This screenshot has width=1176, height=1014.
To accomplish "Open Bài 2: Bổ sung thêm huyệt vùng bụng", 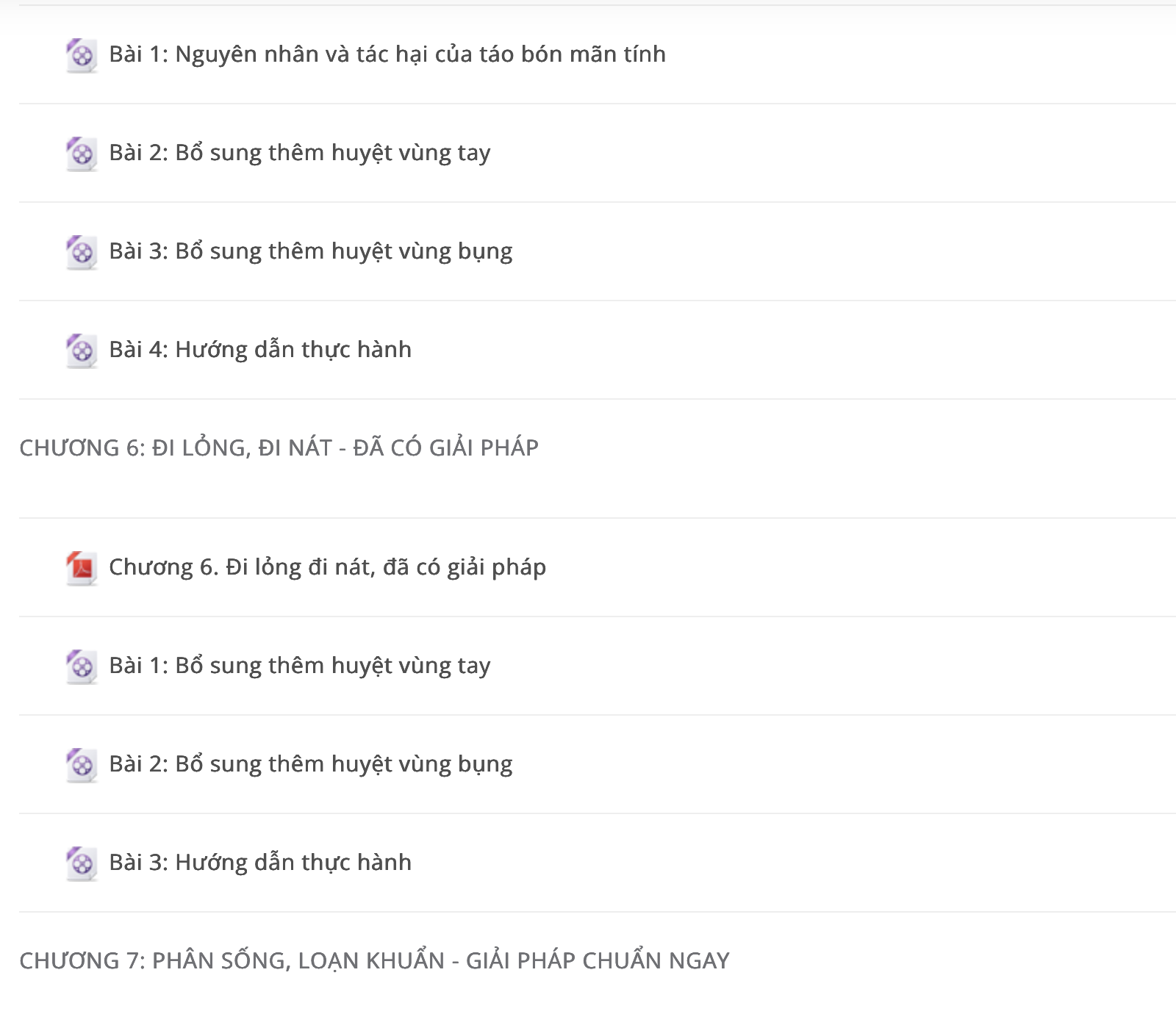I will 310,764.
